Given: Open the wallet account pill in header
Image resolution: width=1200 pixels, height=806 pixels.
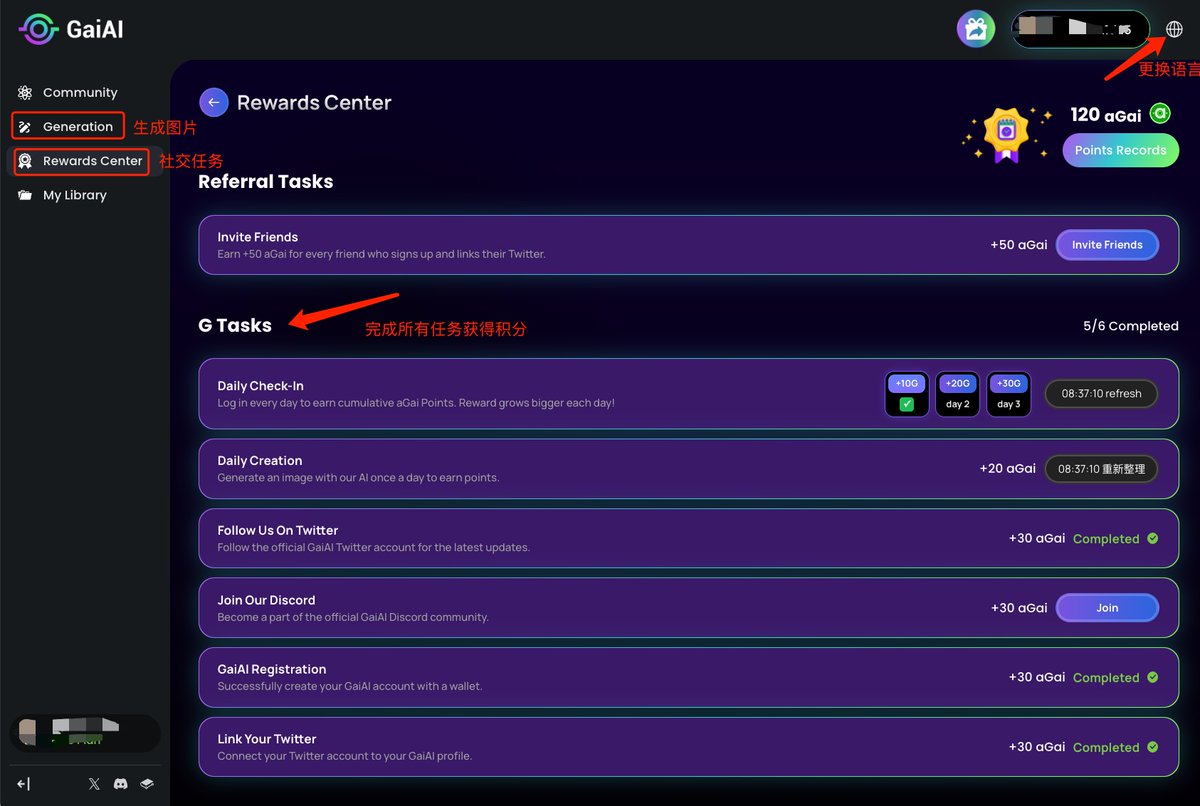Looking at the screenshot, I should (1080, 29).
